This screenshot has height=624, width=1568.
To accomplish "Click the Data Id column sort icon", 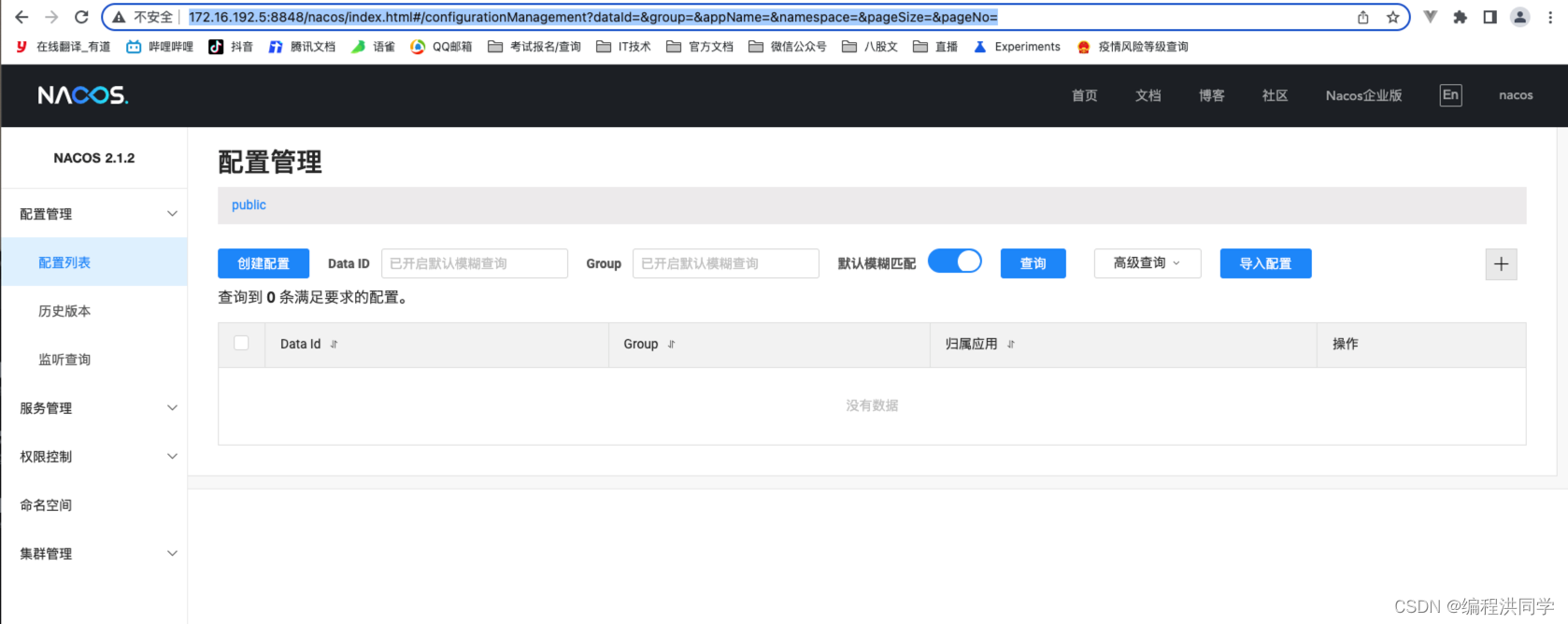I will [334, 345].
